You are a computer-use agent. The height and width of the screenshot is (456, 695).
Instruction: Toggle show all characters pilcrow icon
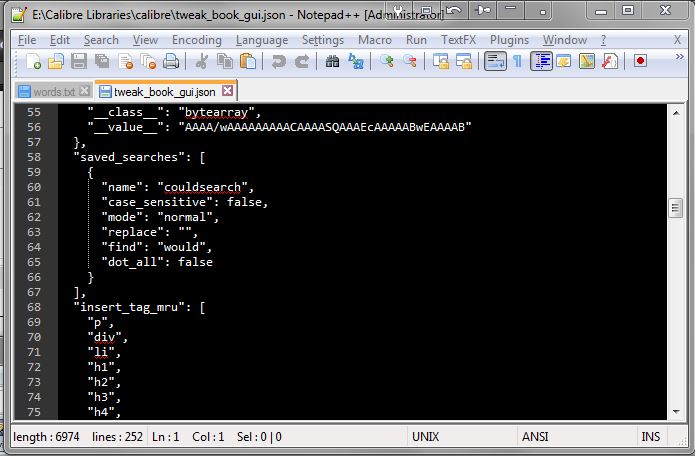pos(517,61)
